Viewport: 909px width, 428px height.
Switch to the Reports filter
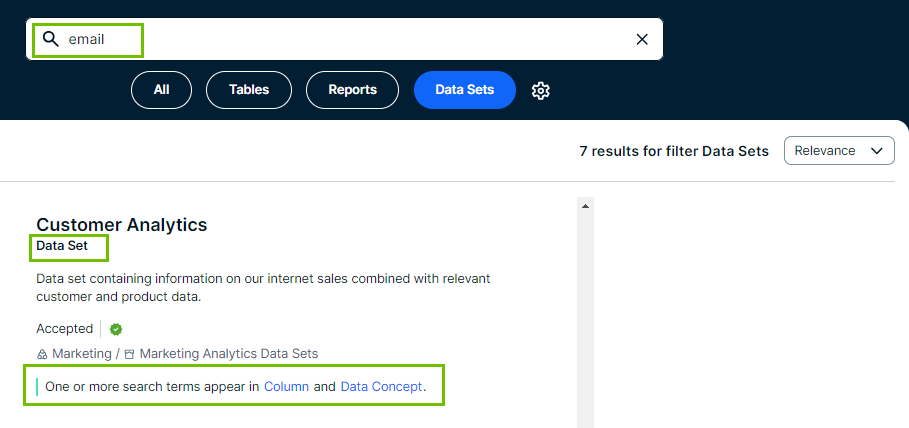pyautogui.click(x=352, y=90)
